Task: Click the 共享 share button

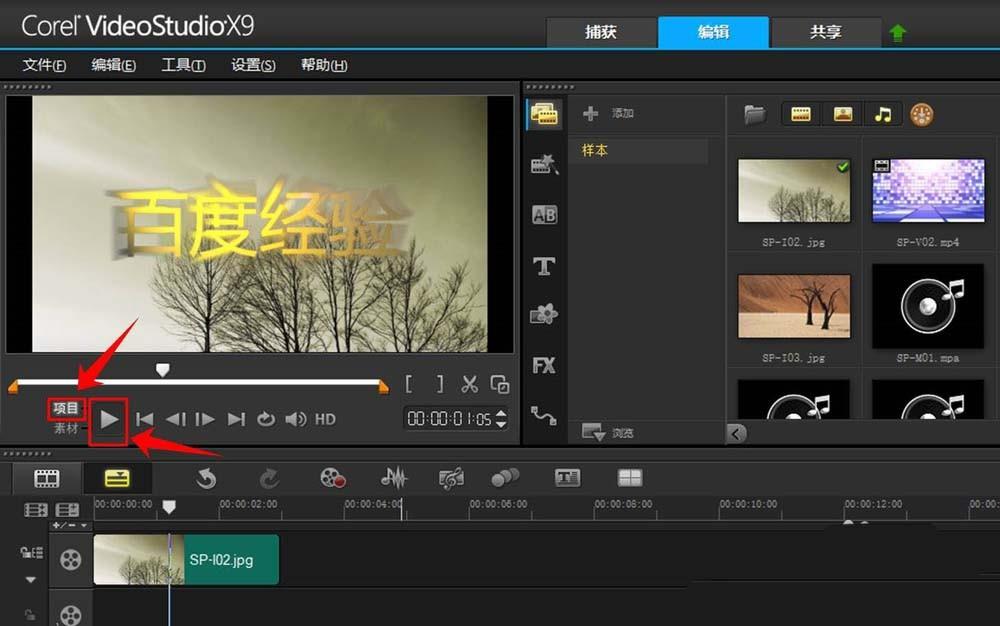Action: (x=827, y=31)
